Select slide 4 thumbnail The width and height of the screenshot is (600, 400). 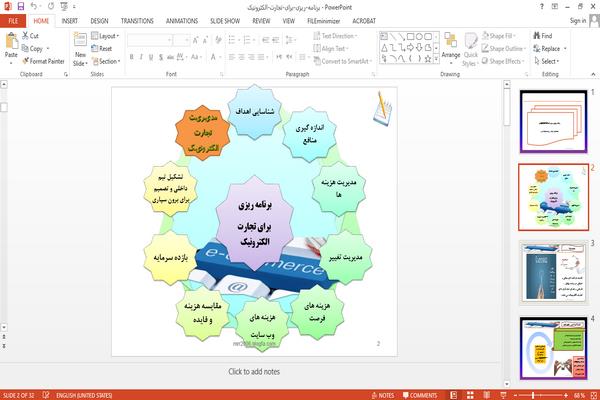coord(553,348)
